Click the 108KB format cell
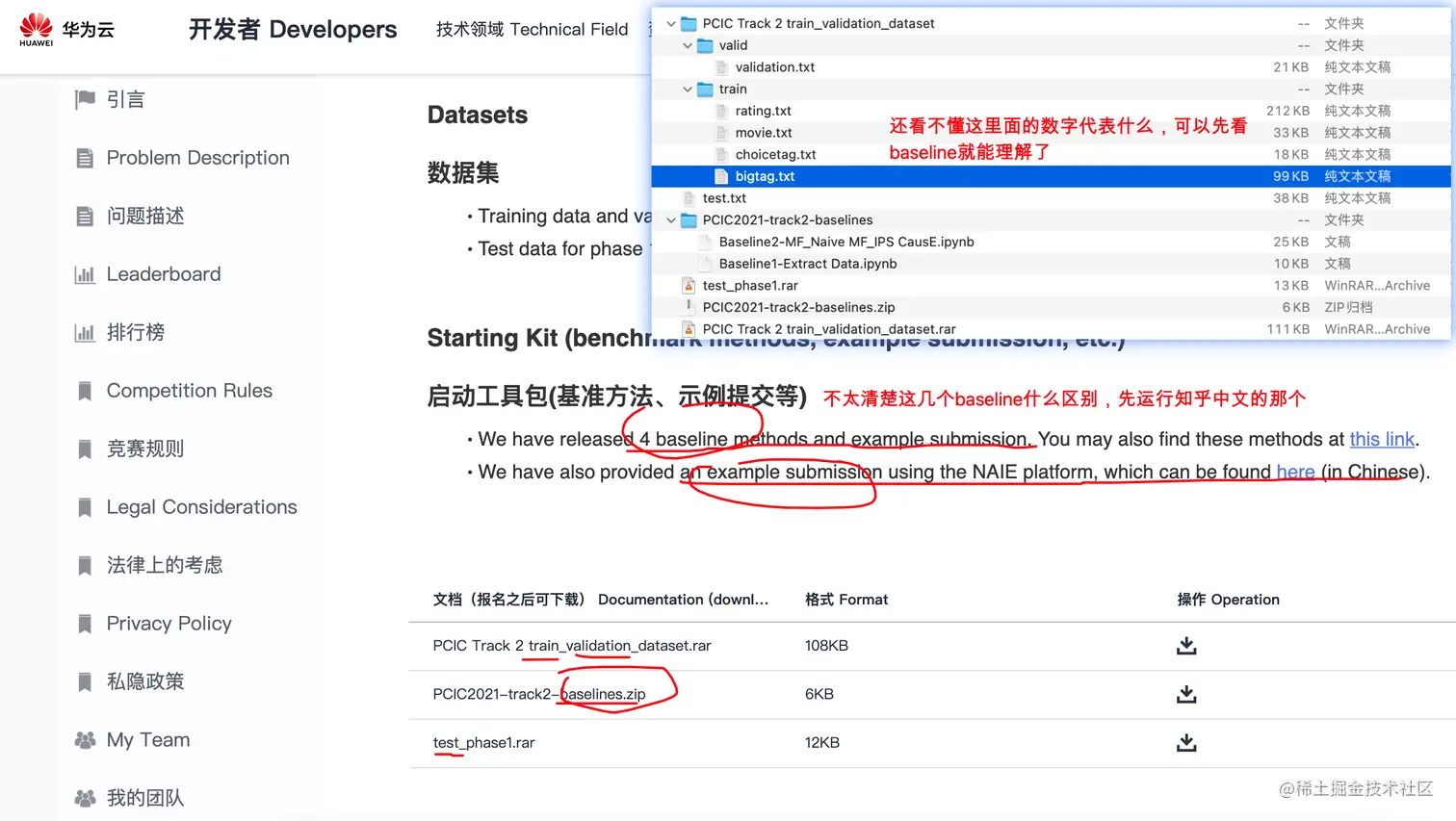This screenshot has width=1456, height=821. click(826, 646)
